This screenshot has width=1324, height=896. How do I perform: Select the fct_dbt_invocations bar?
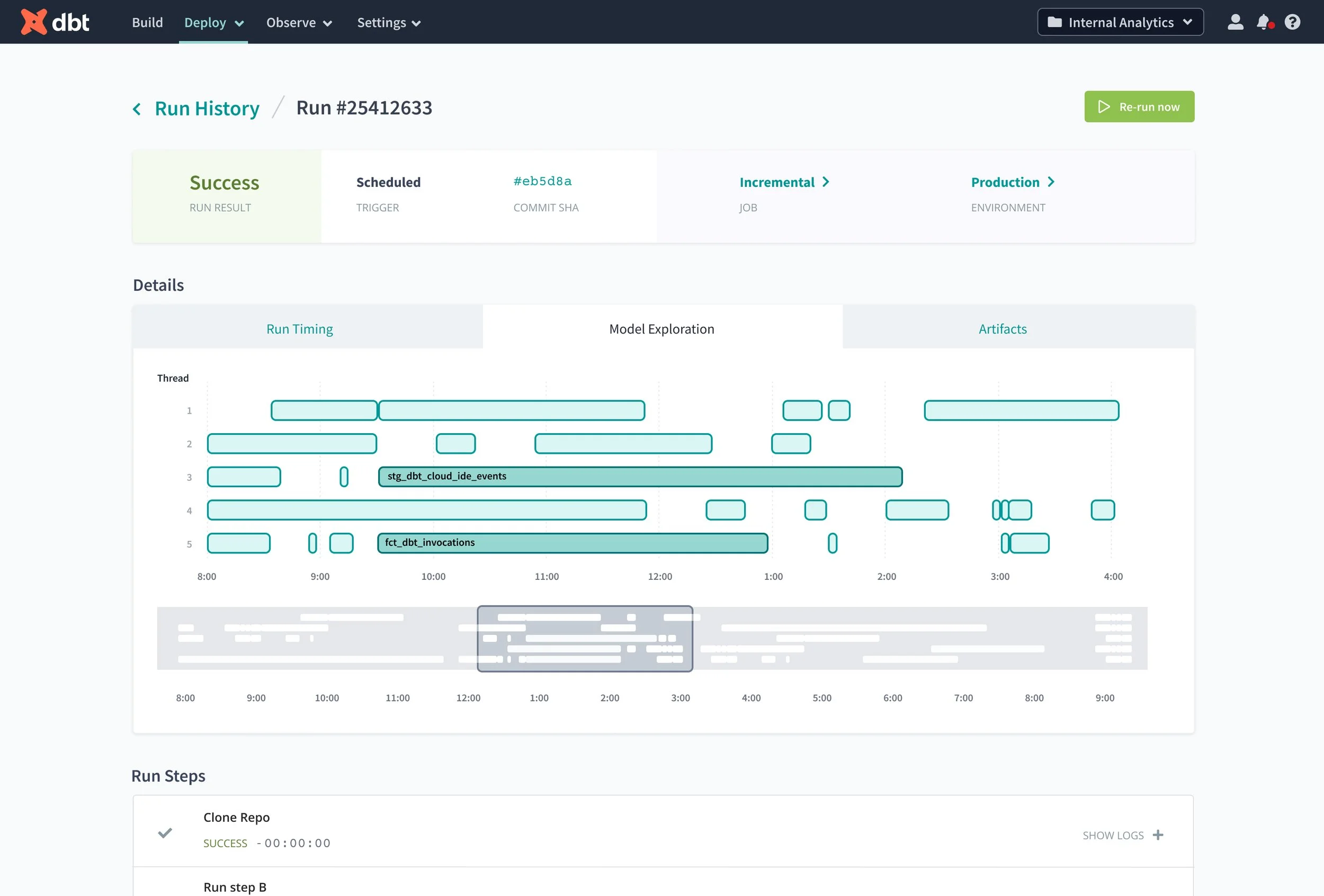click(572, 543)
